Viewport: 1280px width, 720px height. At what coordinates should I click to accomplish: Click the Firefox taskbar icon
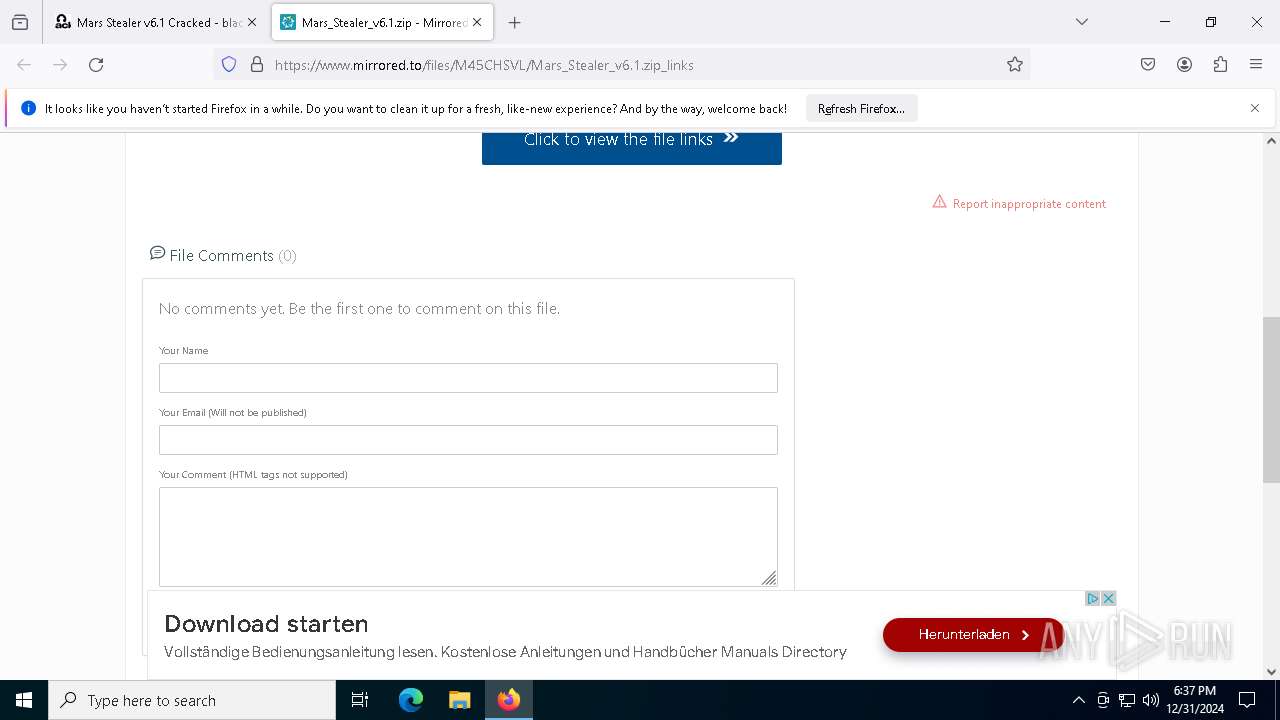coord(509,700)
